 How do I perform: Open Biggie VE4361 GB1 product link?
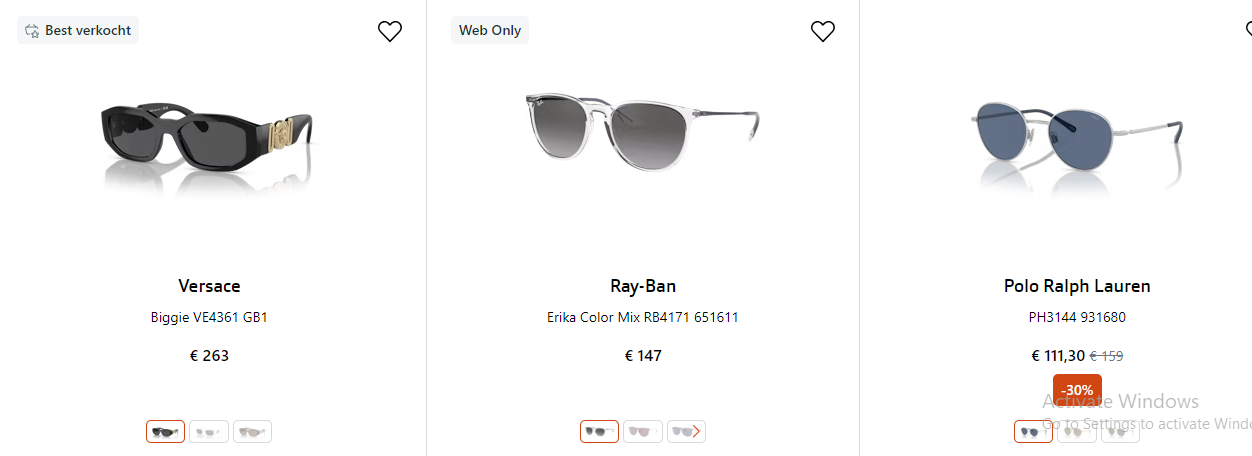coord(209,318)
